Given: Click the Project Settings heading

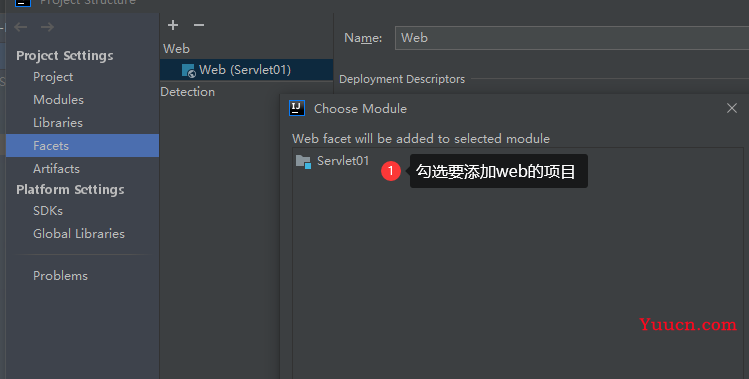Looking at the screenshot, I should pyautogui.click(x=64, y=56).
